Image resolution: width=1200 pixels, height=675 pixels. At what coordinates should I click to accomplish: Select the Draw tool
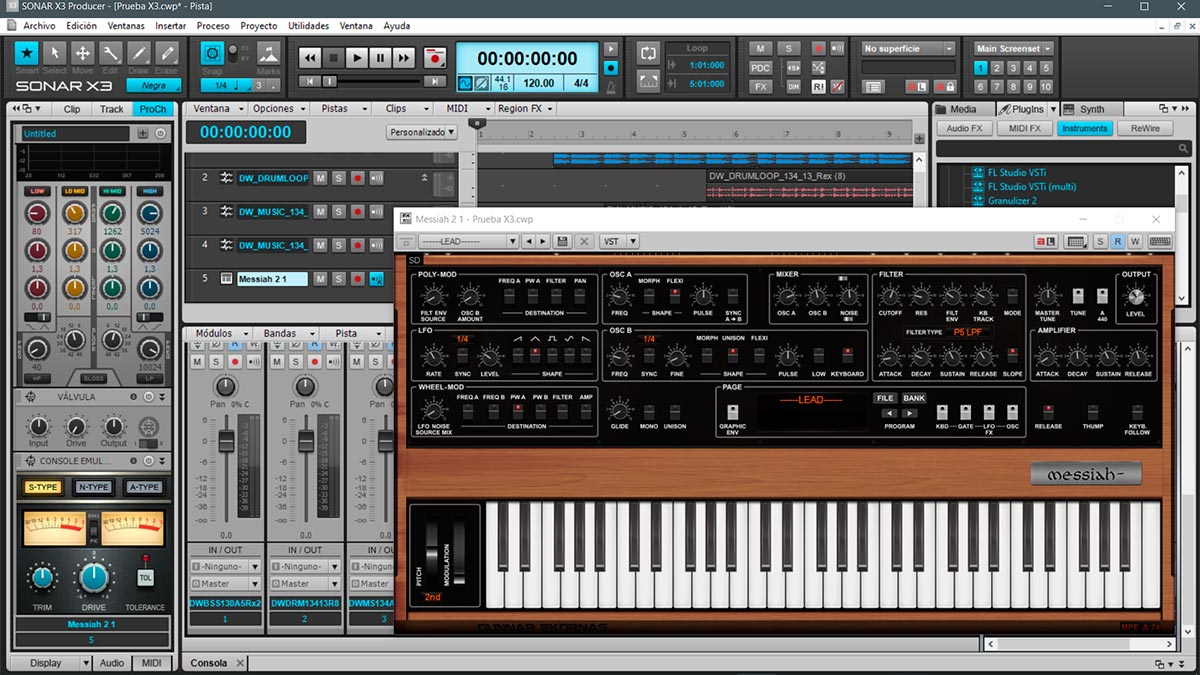[x=139, y=53]
